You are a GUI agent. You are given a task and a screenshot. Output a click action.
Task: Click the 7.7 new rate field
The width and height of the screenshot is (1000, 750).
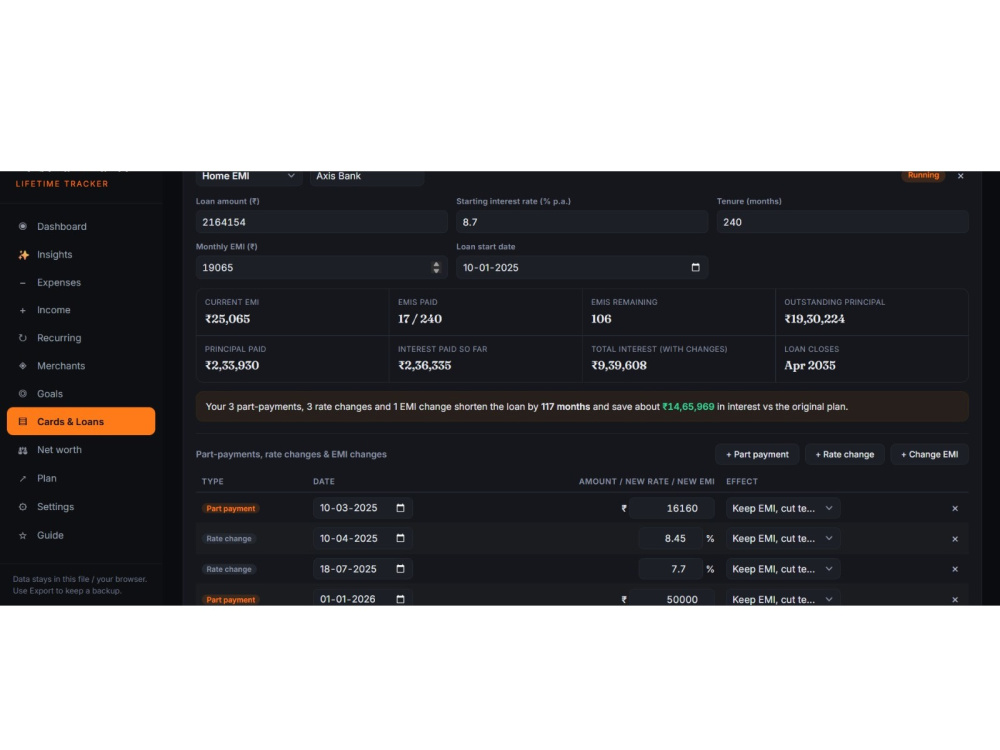tap(670, 569)
